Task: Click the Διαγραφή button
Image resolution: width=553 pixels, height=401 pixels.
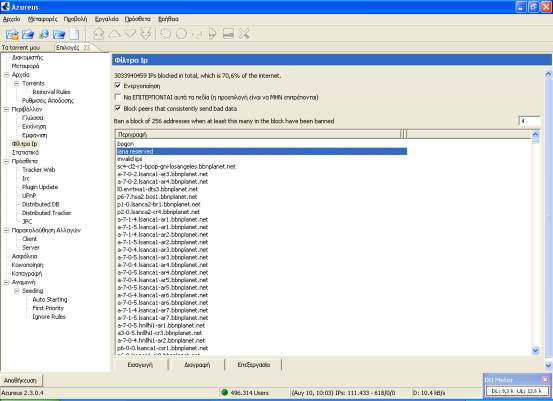Action: 197,365
